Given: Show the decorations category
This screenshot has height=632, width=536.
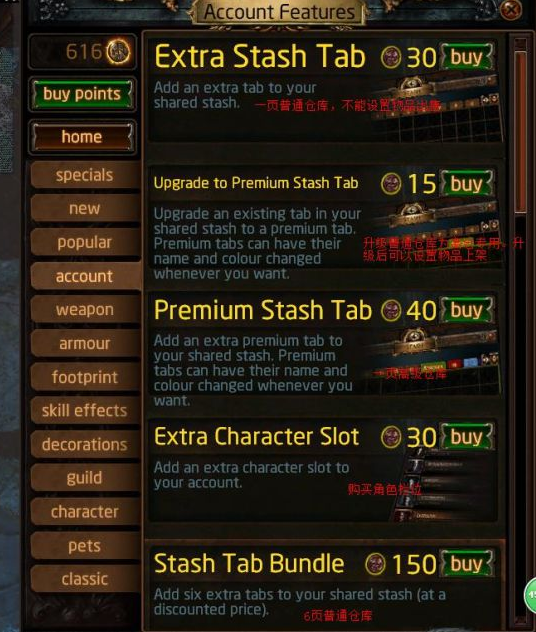Looking at the screenshot, I should 85,444.
